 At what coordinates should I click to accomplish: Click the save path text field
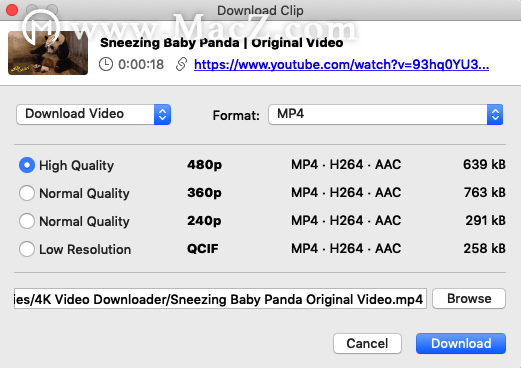[x=220, y=299]
